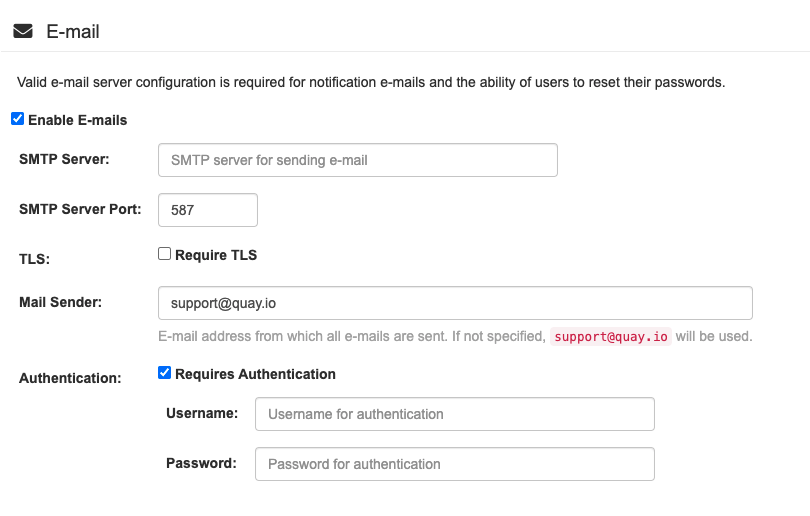
Task: Uncheck the Requires Authentication checkbox
Action: 165,373
